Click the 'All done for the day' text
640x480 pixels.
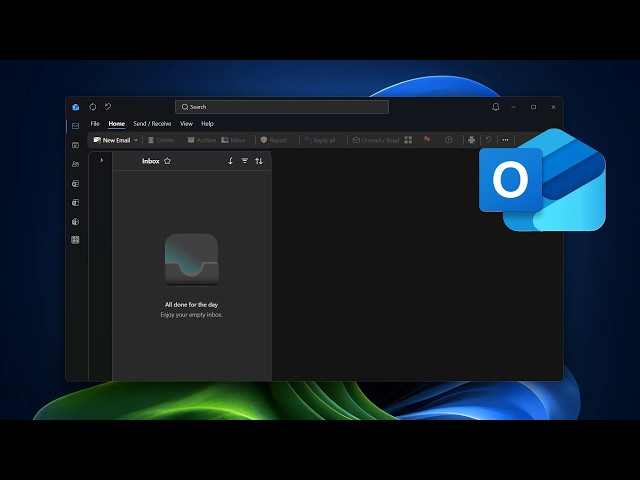point(191,304)
